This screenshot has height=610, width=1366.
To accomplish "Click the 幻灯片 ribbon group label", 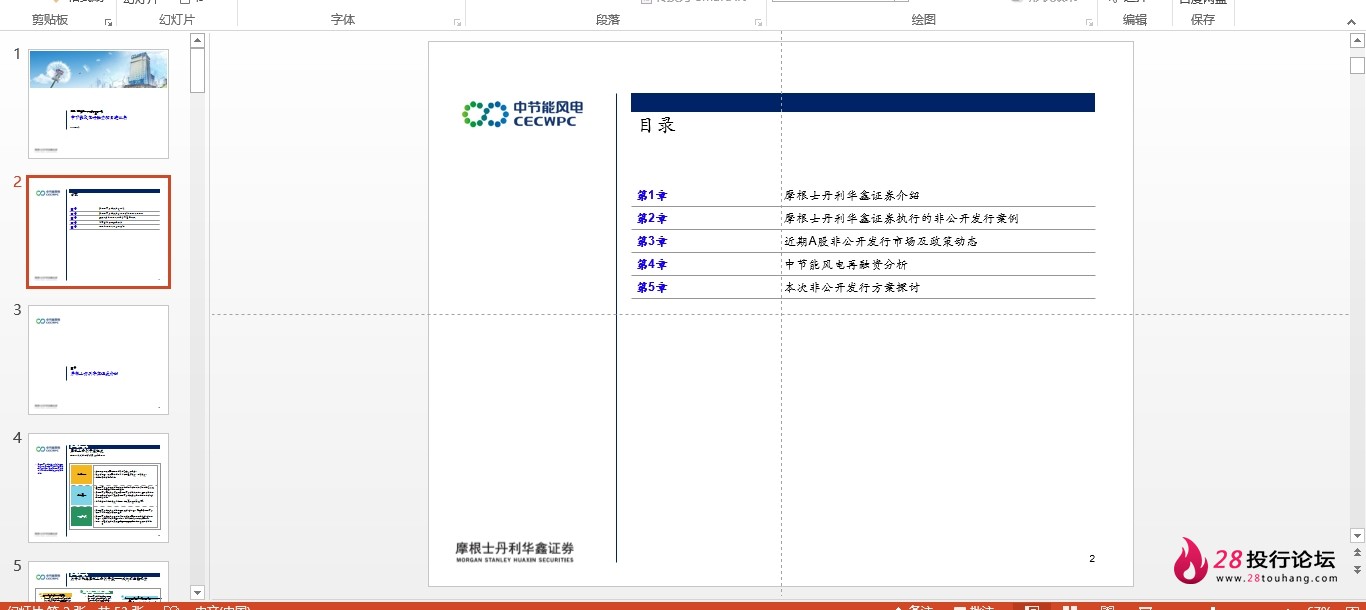I will pyautogui.click(x=177, y=20).
